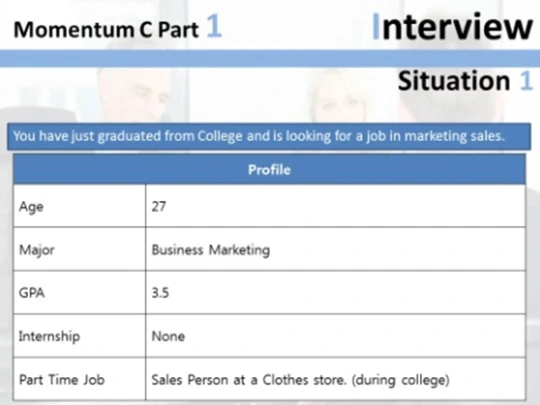
Task: Click the Internship value None
Action: [168, 336]
